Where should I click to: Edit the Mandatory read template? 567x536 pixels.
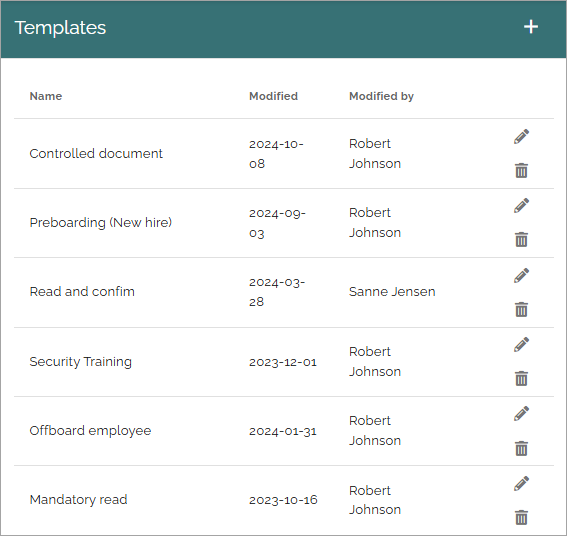(521, 484)
